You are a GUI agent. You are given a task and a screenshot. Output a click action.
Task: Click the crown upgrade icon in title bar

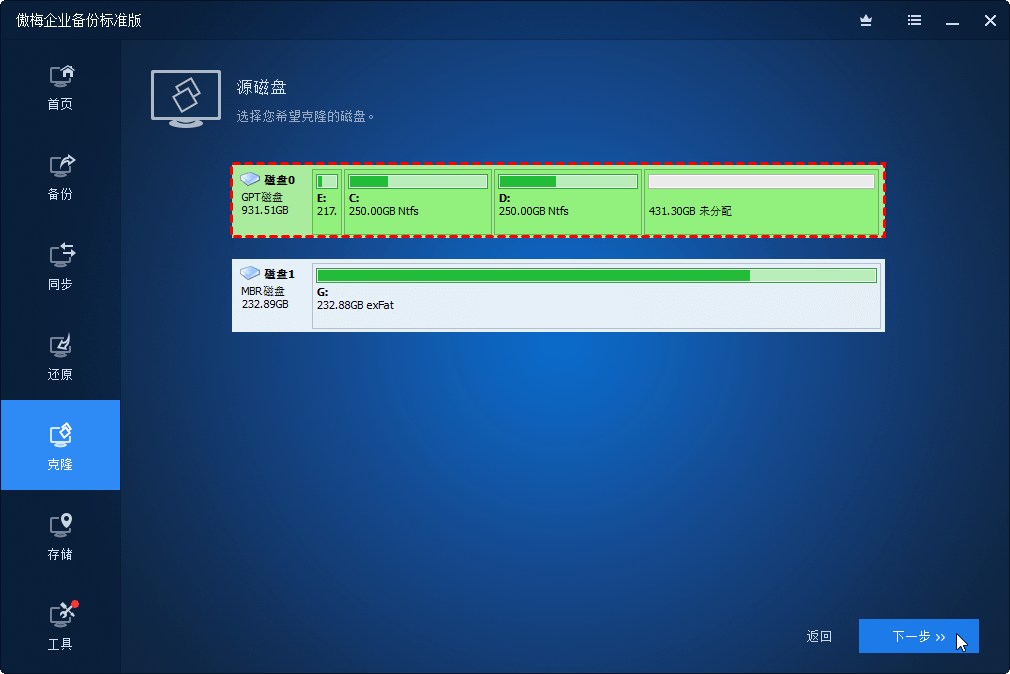(x=866, y=20)
